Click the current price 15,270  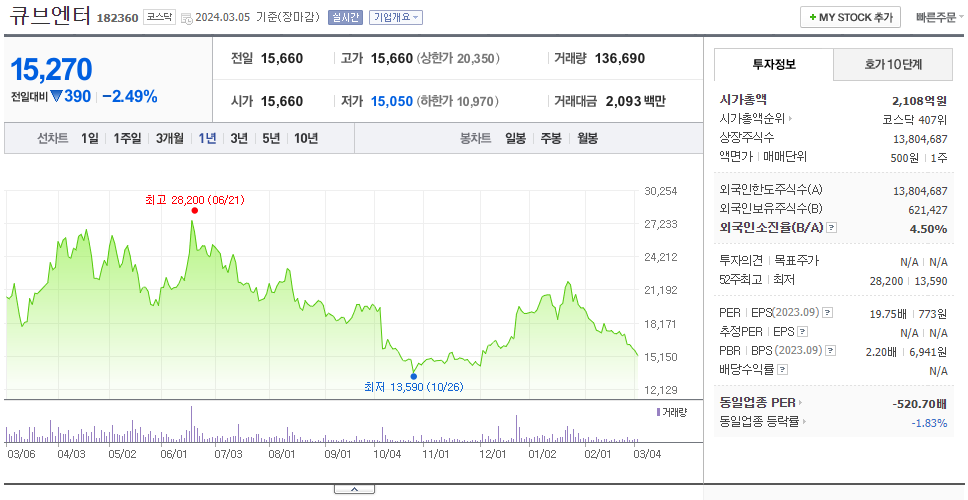click(x=51, y=69)
